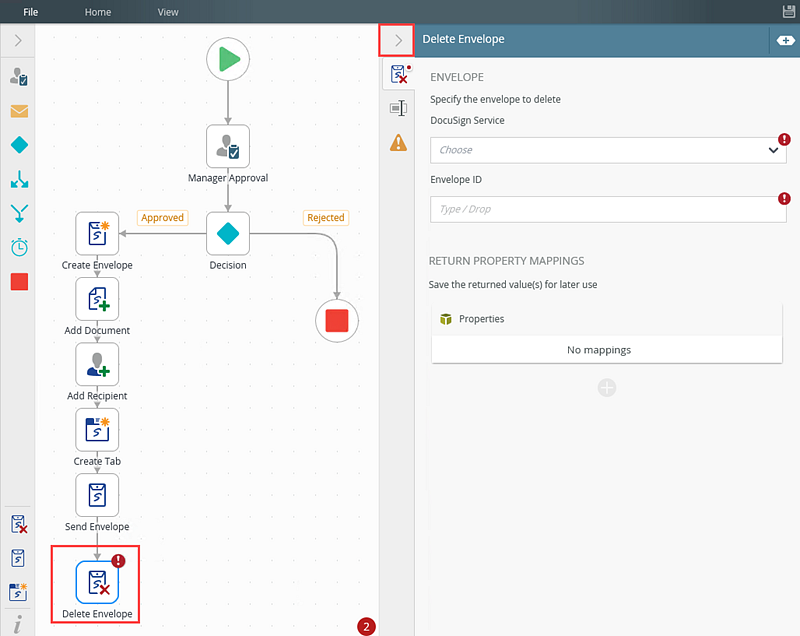The image size is (800, 636).
Task: Select the Delete Envelope step on canvas
Action: coord(97,582)
